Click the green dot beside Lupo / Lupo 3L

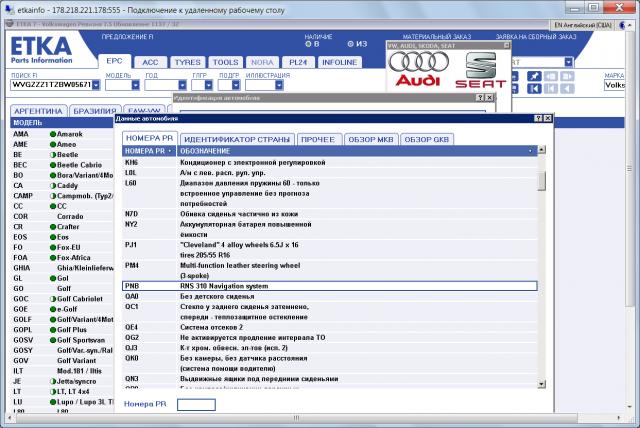pos(53,402)
